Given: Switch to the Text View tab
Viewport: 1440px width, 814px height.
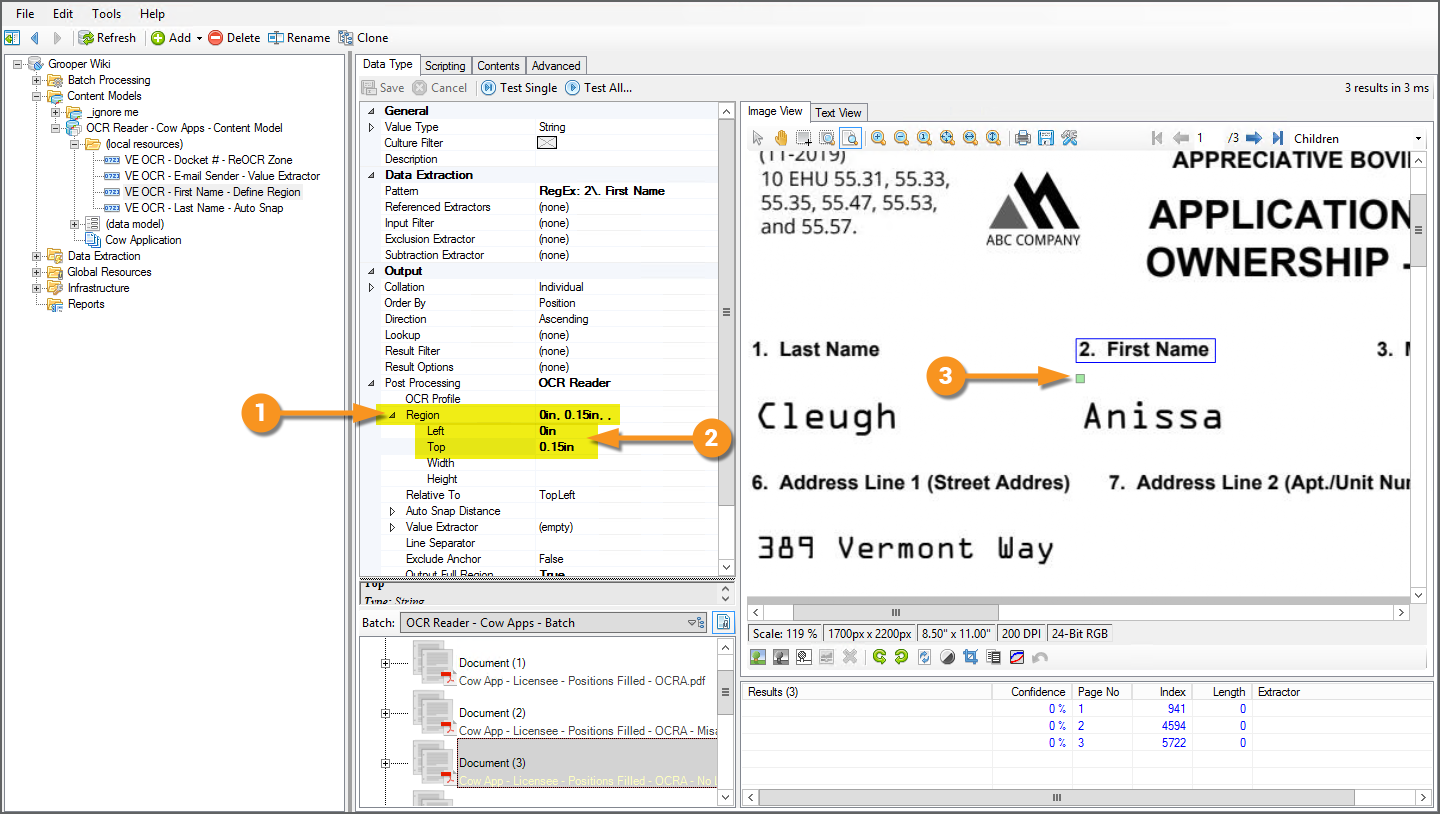Looking at the screenshot, I should click(838, 112).
